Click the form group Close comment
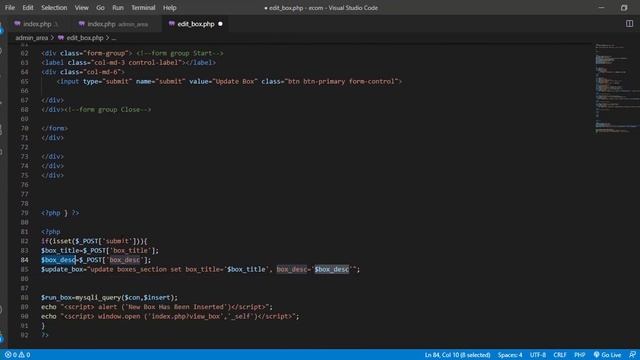The width and height of the screenshot is (640, 360). (x=108, y=110)
